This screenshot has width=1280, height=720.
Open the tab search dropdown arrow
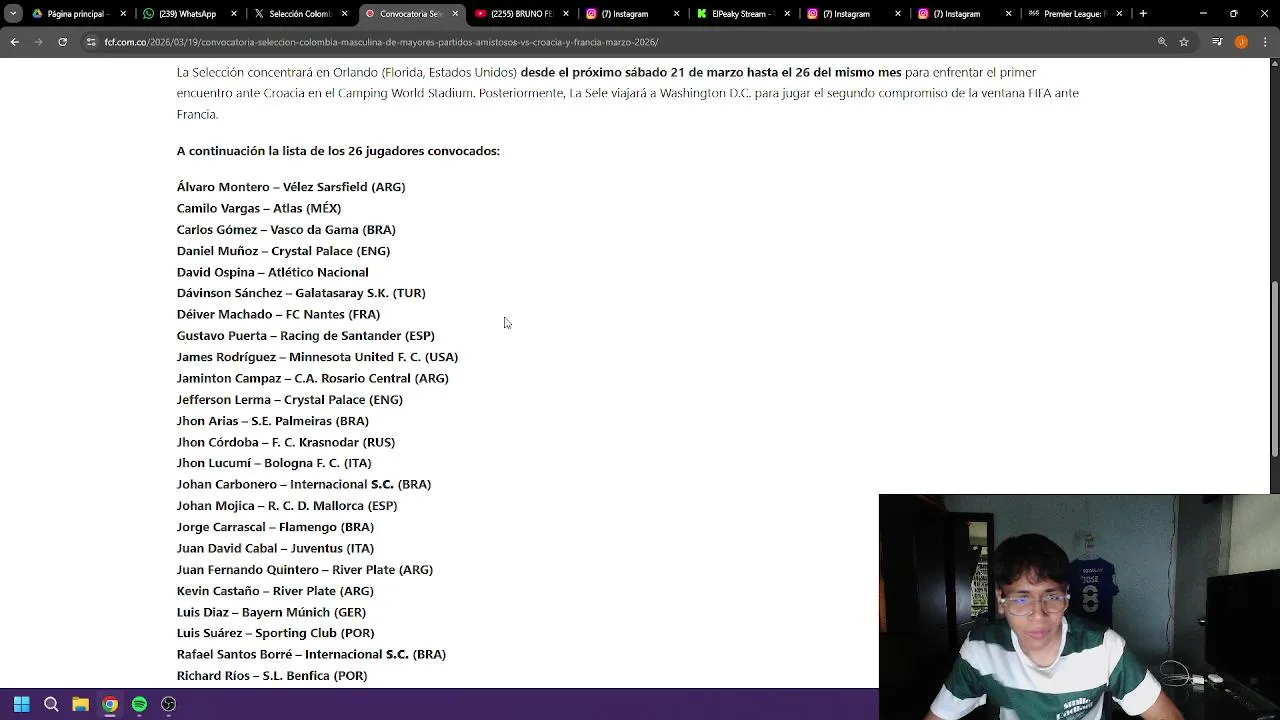point(13,14)
